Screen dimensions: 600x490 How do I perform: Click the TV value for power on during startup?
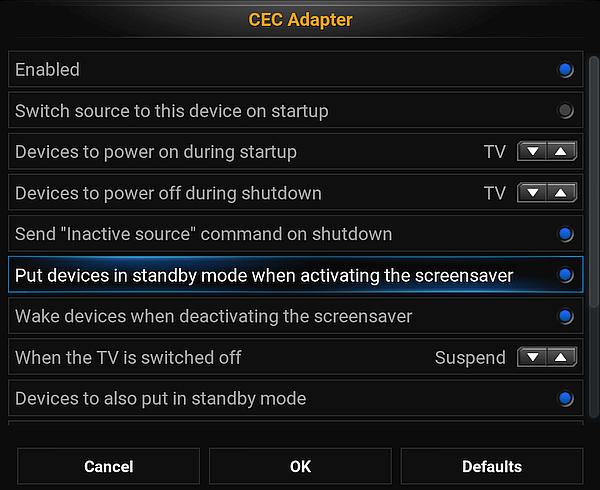pos(495,152)
